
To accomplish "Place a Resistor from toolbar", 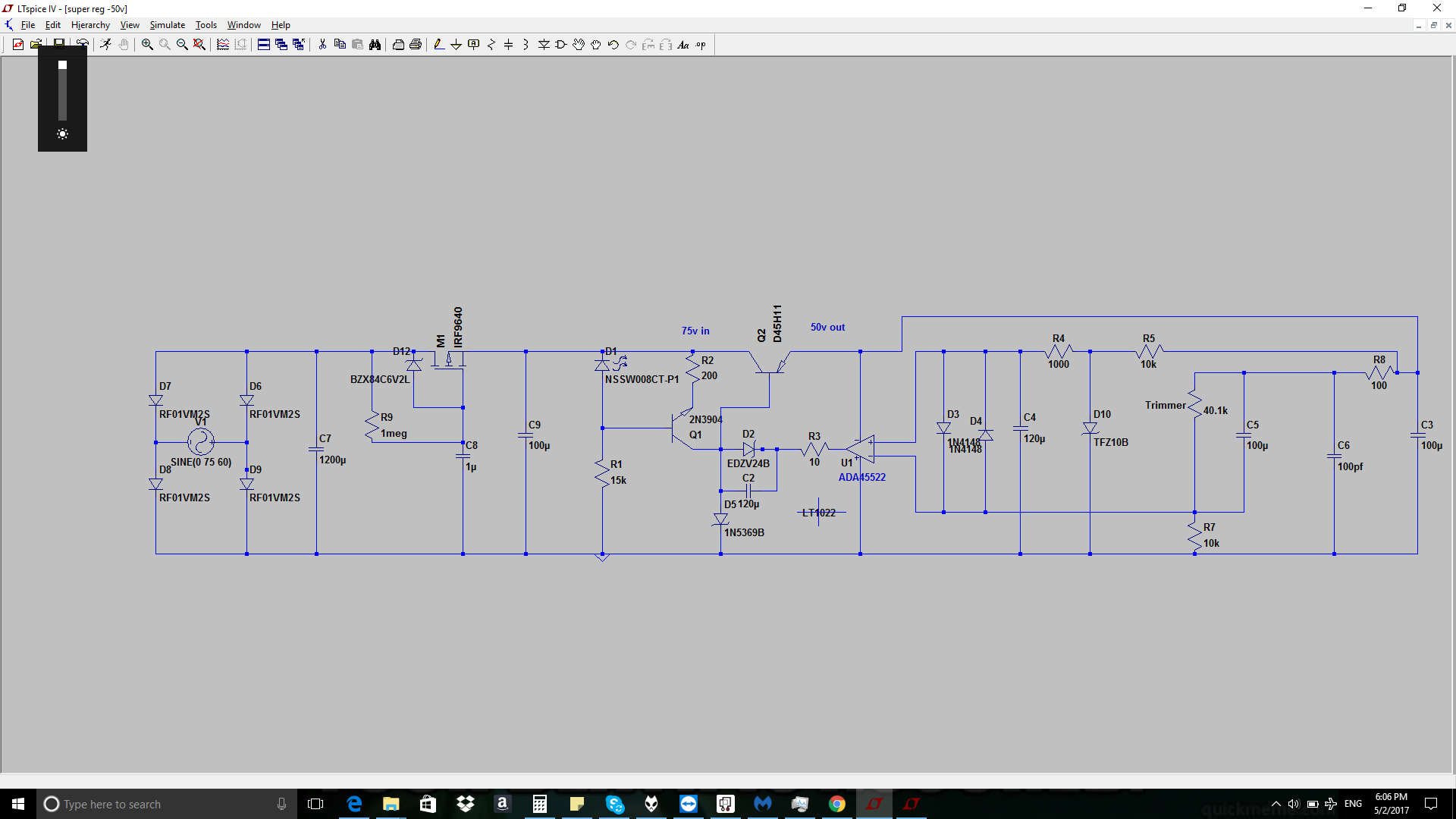I will 491,45.
